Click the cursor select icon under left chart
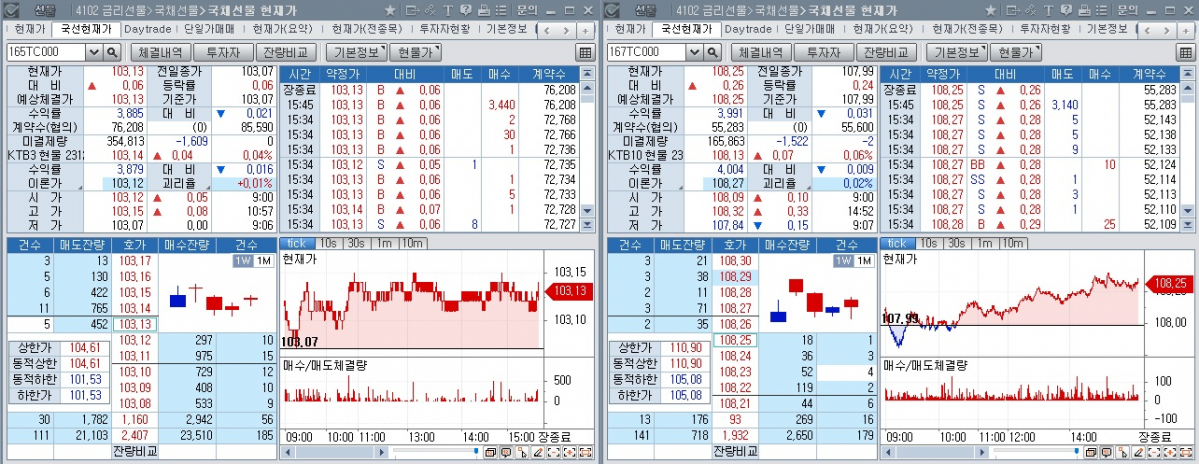The image size is (1199, 464). (522, 453)
